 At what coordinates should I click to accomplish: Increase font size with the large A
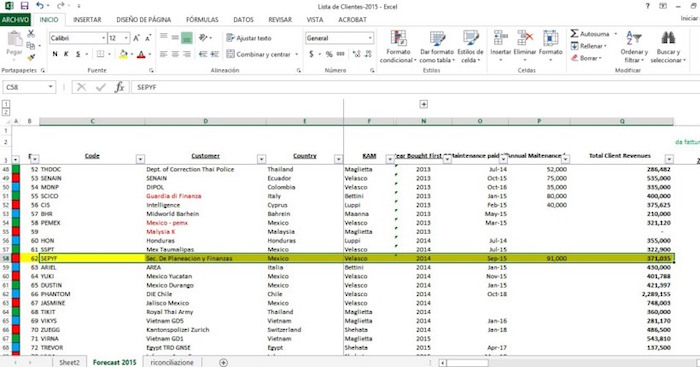137,38
